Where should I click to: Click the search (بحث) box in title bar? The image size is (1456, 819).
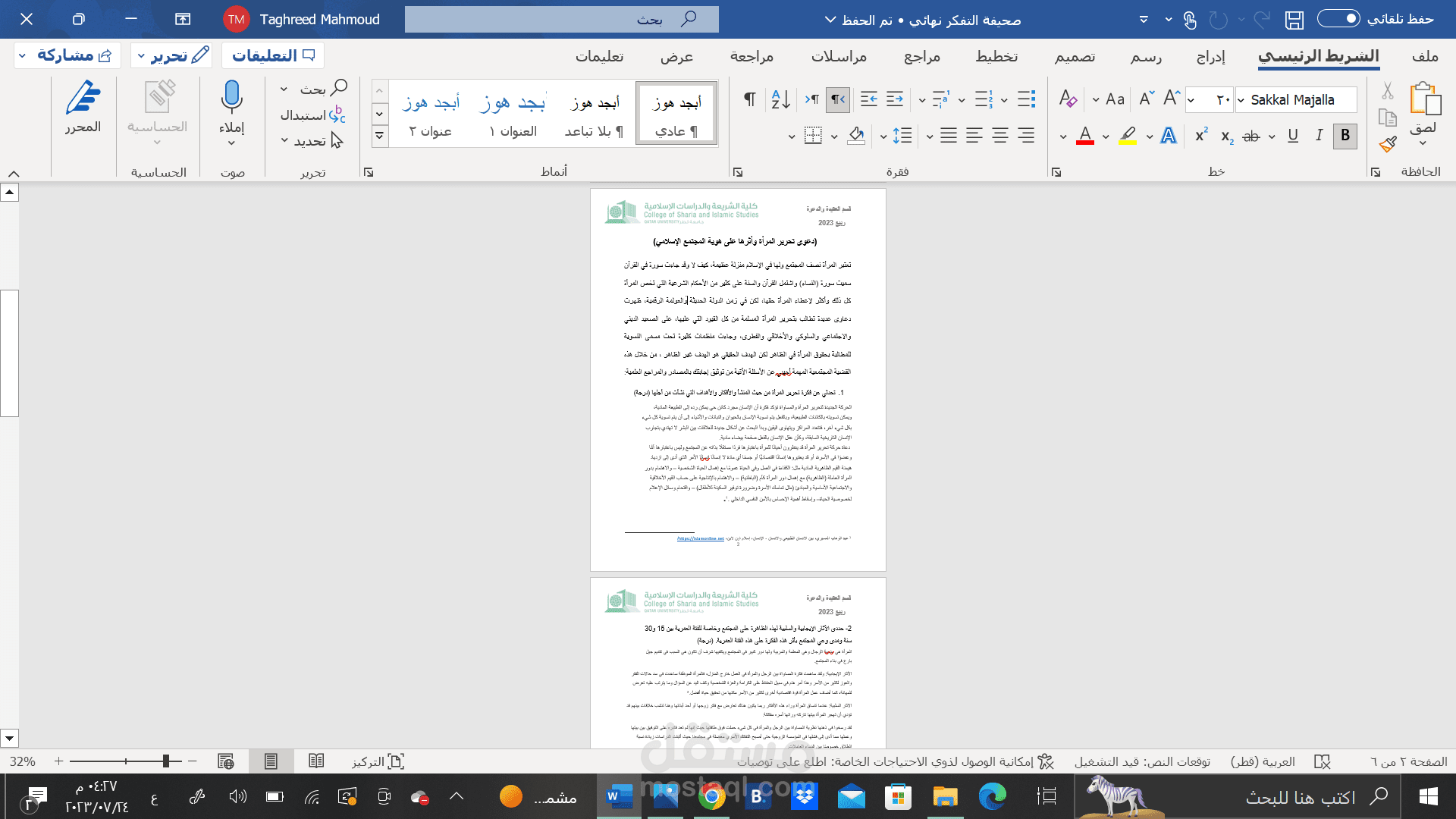pos(561,20)
